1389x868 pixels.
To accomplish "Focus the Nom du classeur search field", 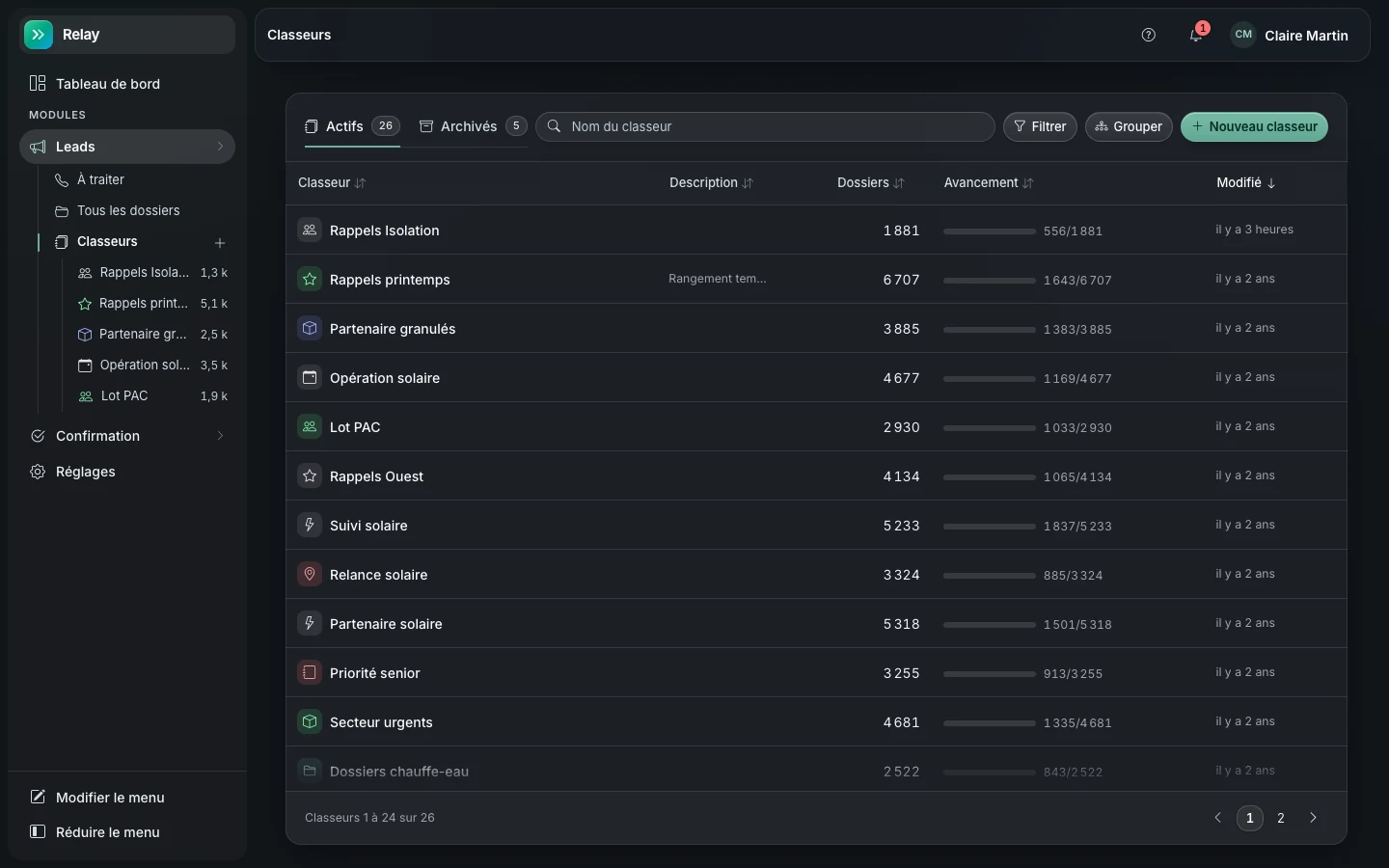I will (765, 126).
